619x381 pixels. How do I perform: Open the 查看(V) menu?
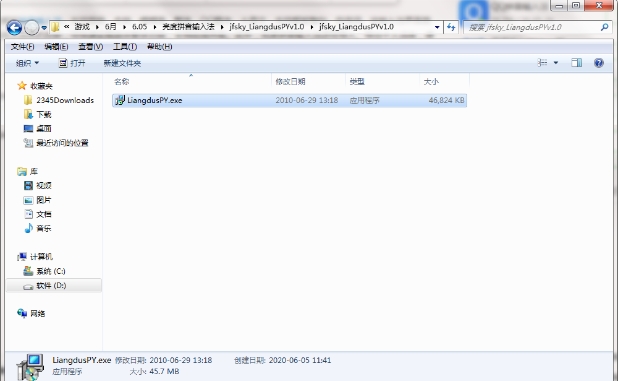tap(90, 47)
